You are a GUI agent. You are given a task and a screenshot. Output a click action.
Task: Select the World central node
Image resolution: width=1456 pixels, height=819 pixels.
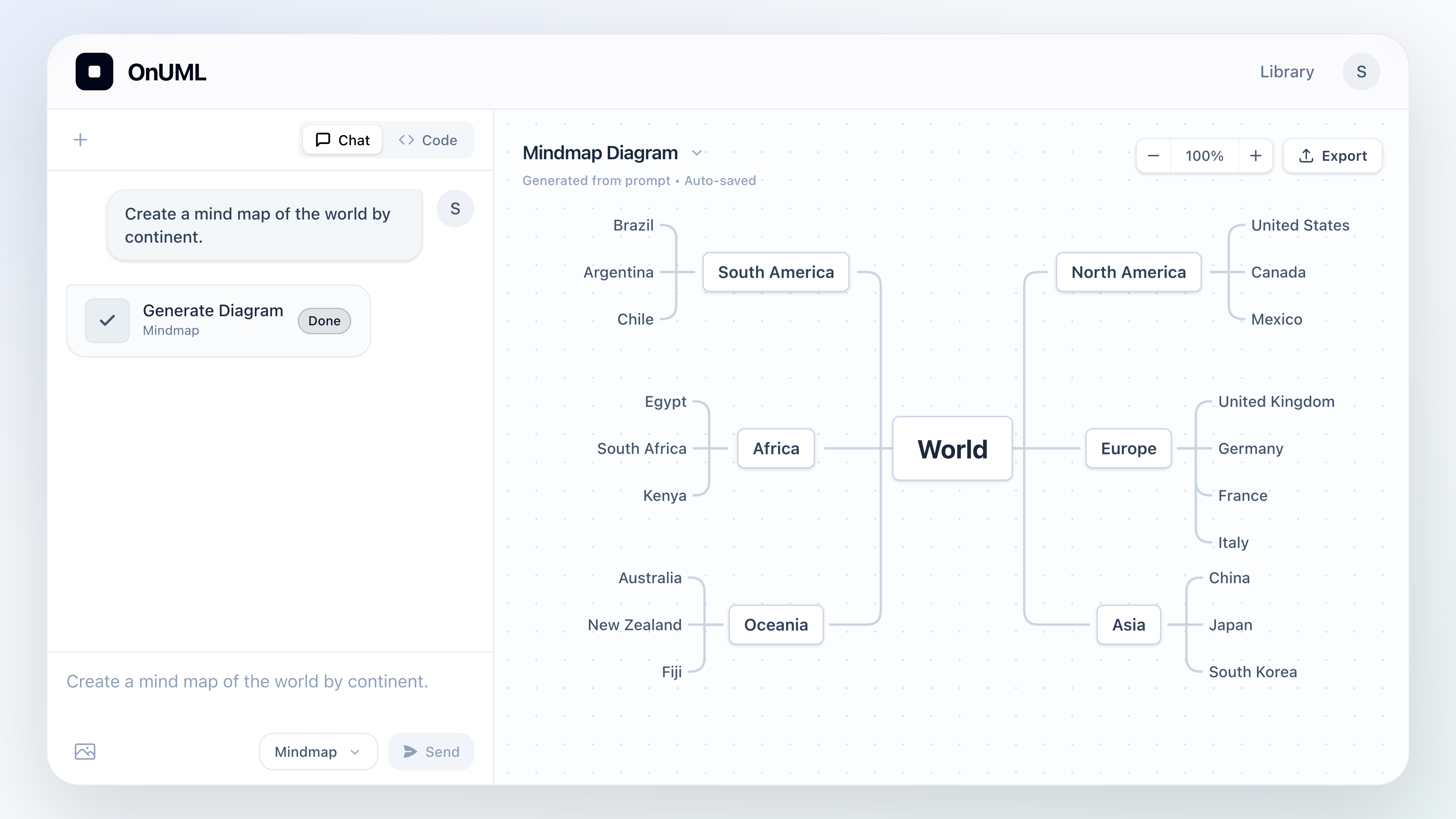[952, 449]
